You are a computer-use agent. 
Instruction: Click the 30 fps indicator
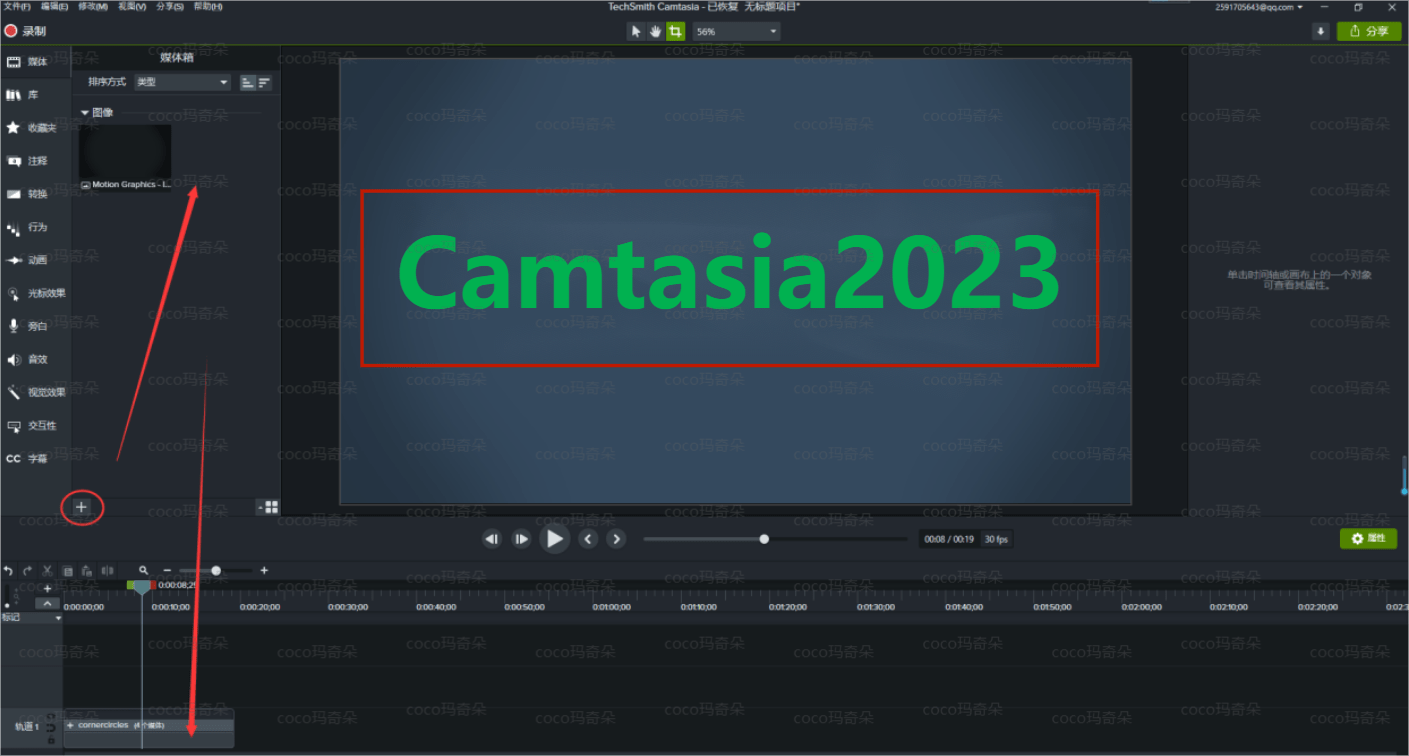pyautogui.click(x=996, y=539)
